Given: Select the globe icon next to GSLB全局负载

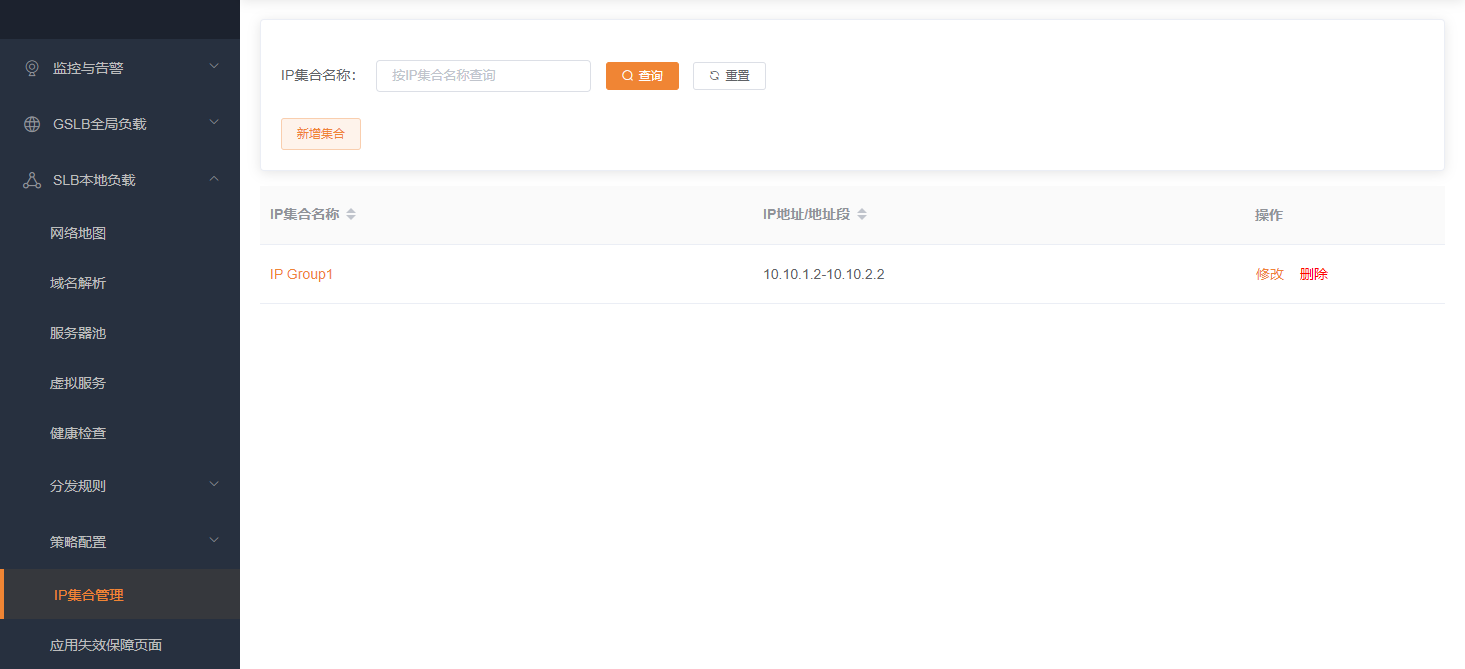Looking at the screenshot, I should (x=30, y=123).
